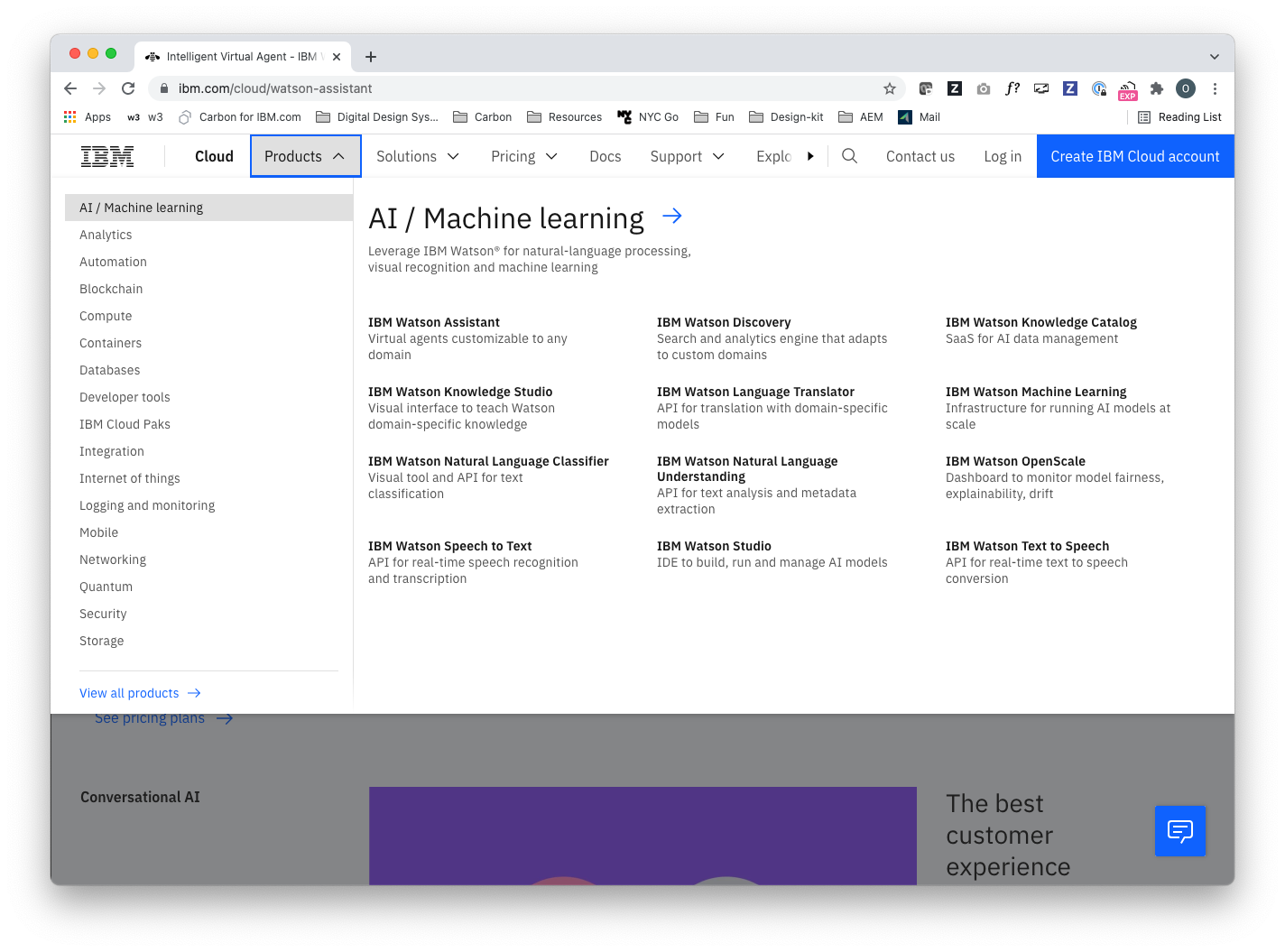The image size is (1285, 952).
Task: Select the Intelligent Virtual Agent browser tab
Action: pos(243,57)
